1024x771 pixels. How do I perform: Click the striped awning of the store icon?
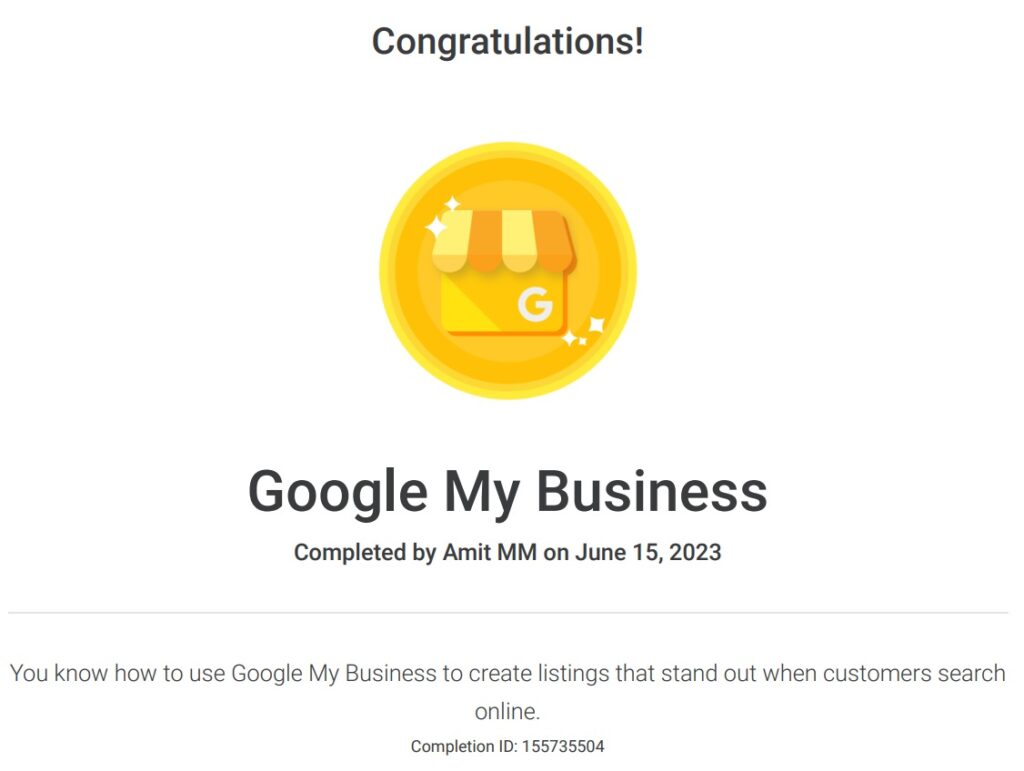(503, 240)
